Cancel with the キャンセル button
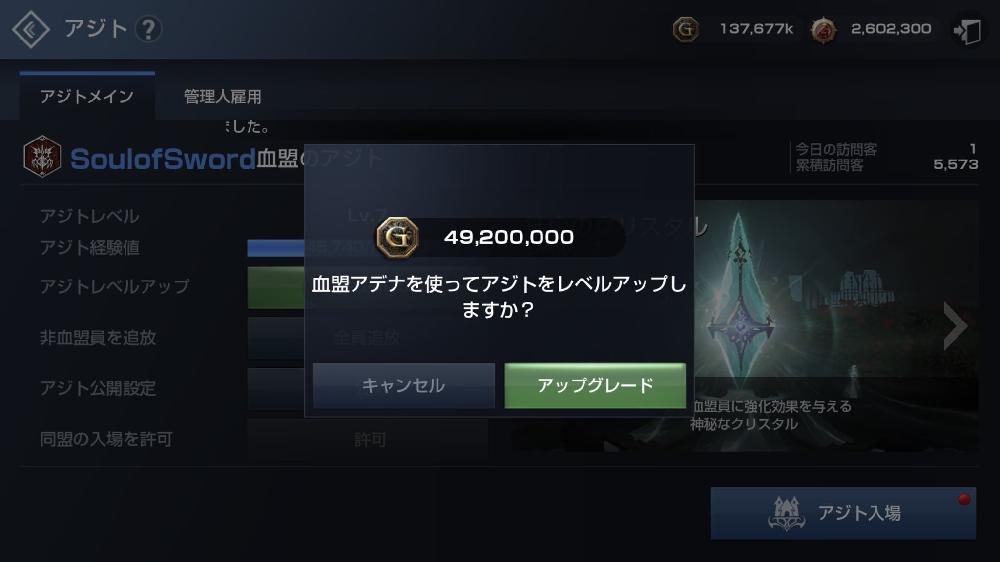Screen dimensions: 1000x562 [x=404, y=385]
